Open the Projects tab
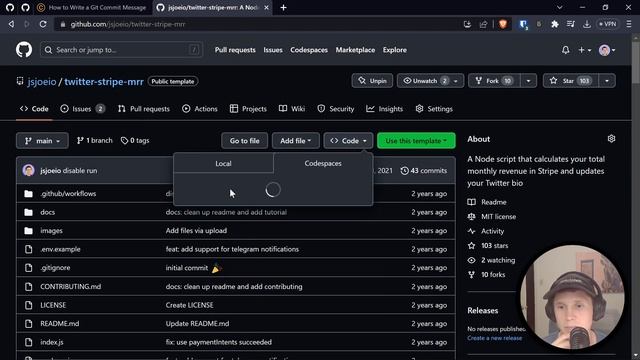This screenshot has height=360, width=640. click(x=248, y=109)
